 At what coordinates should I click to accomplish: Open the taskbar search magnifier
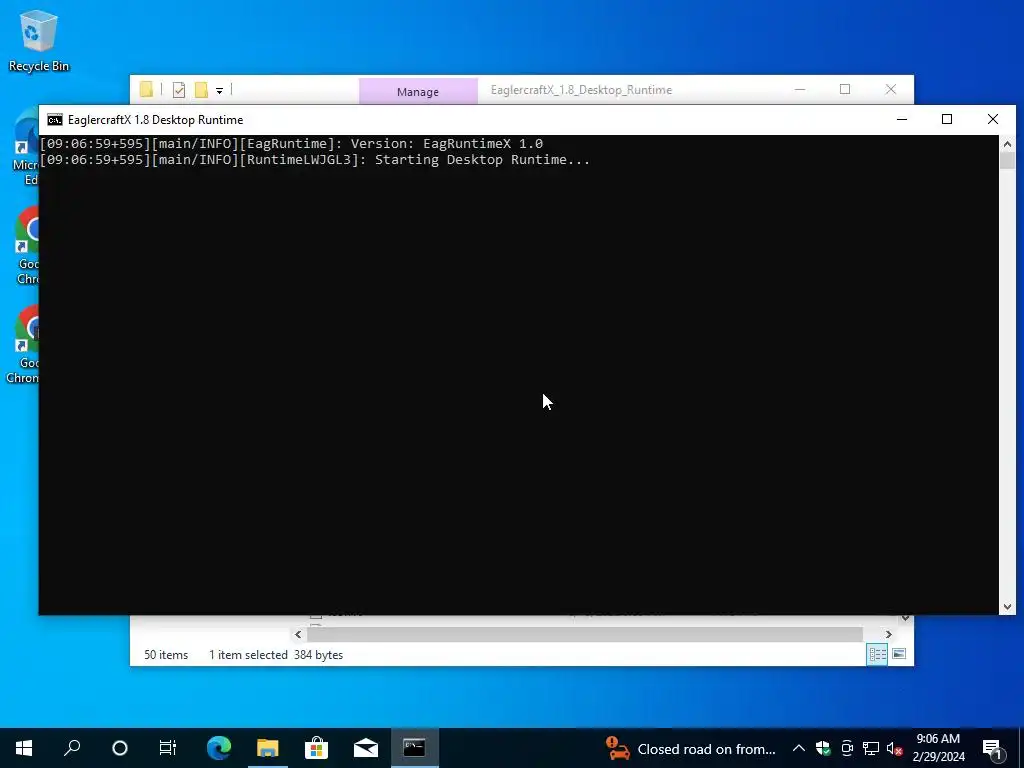(72, 748)
